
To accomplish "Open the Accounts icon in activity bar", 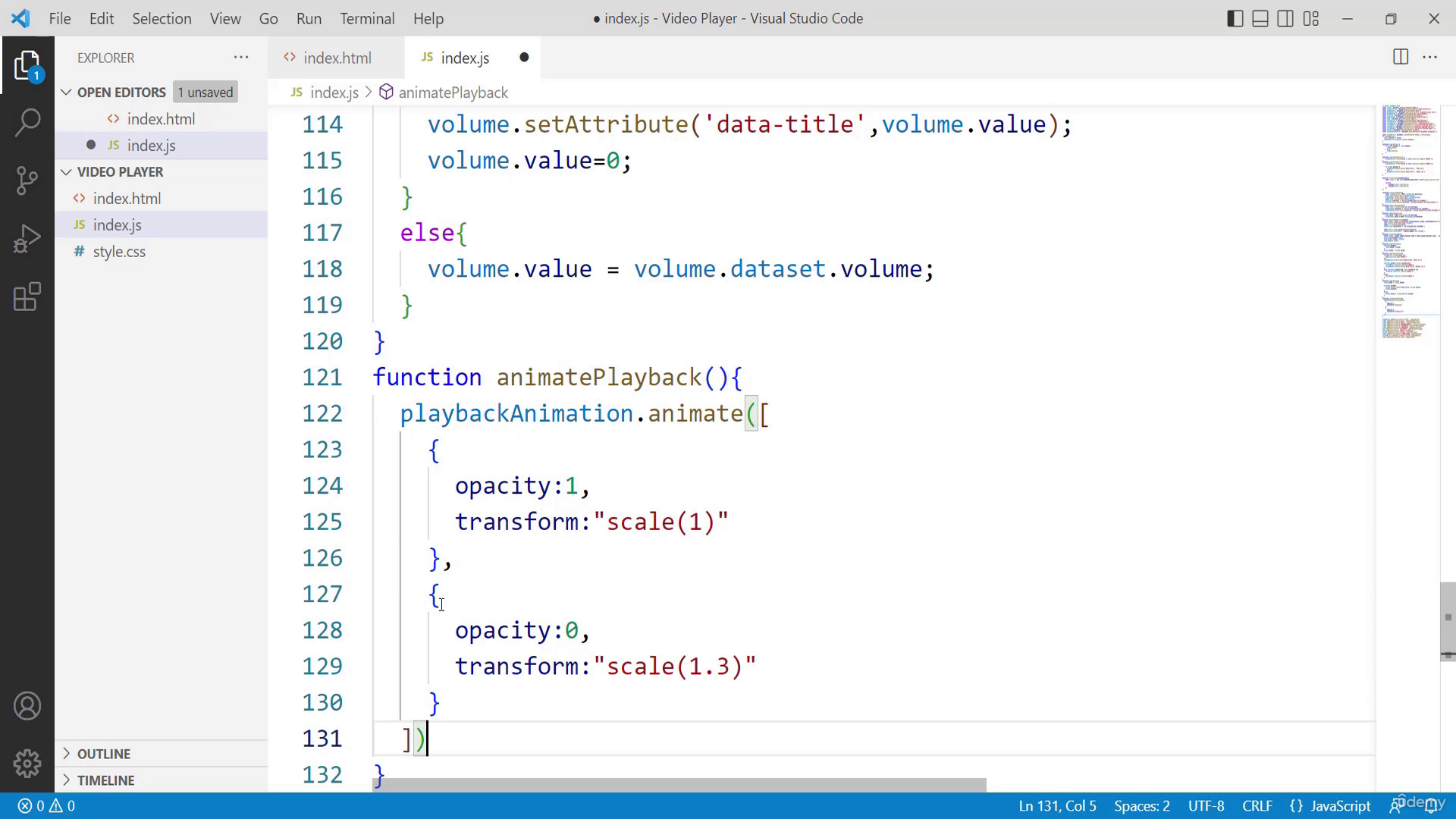I will click(x=27, y=706).
